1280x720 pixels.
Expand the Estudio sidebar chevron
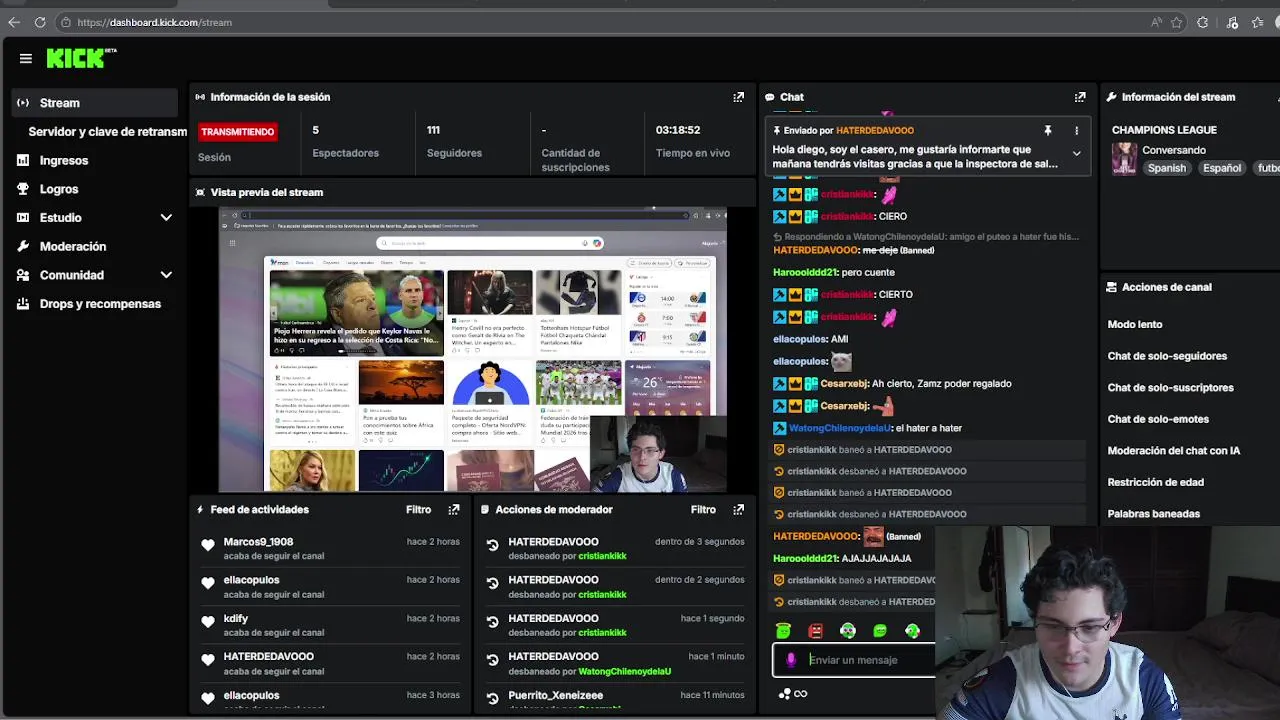pos(166,217)
